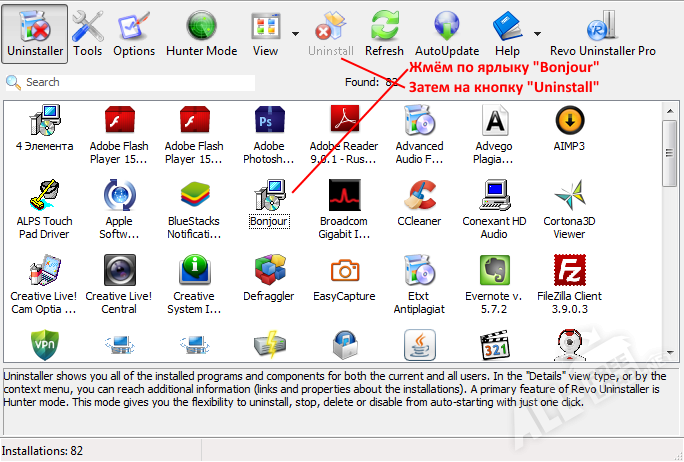The width and height of the screenshot is (684, 462).
Task: Expand the View dropdown arrow
Action: 295,33
